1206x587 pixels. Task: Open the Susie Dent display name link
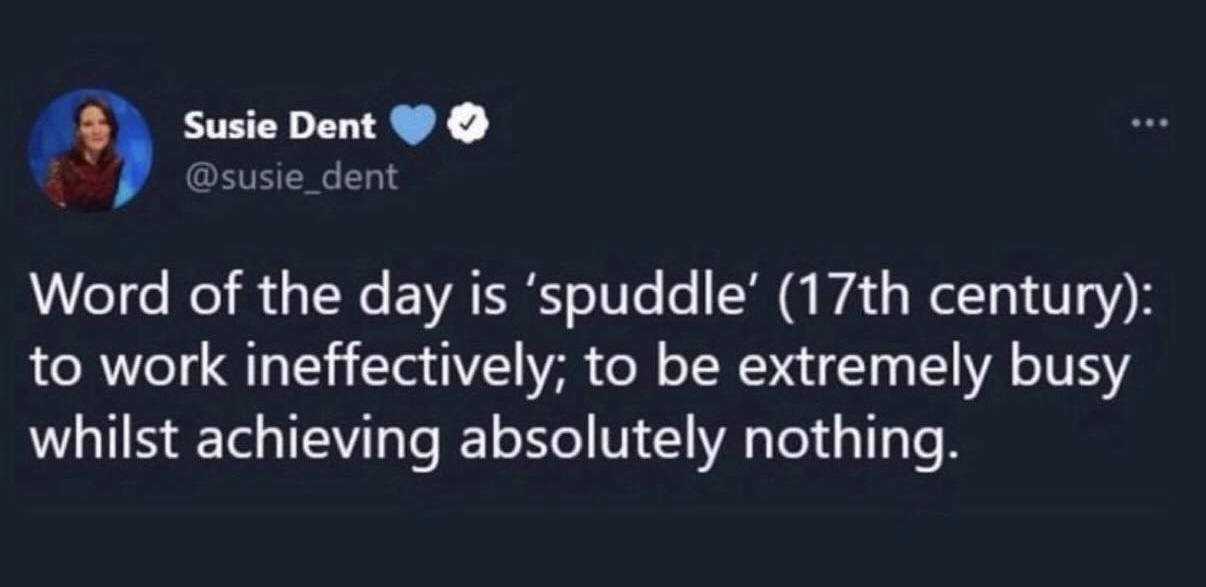[x=279, y=125]
